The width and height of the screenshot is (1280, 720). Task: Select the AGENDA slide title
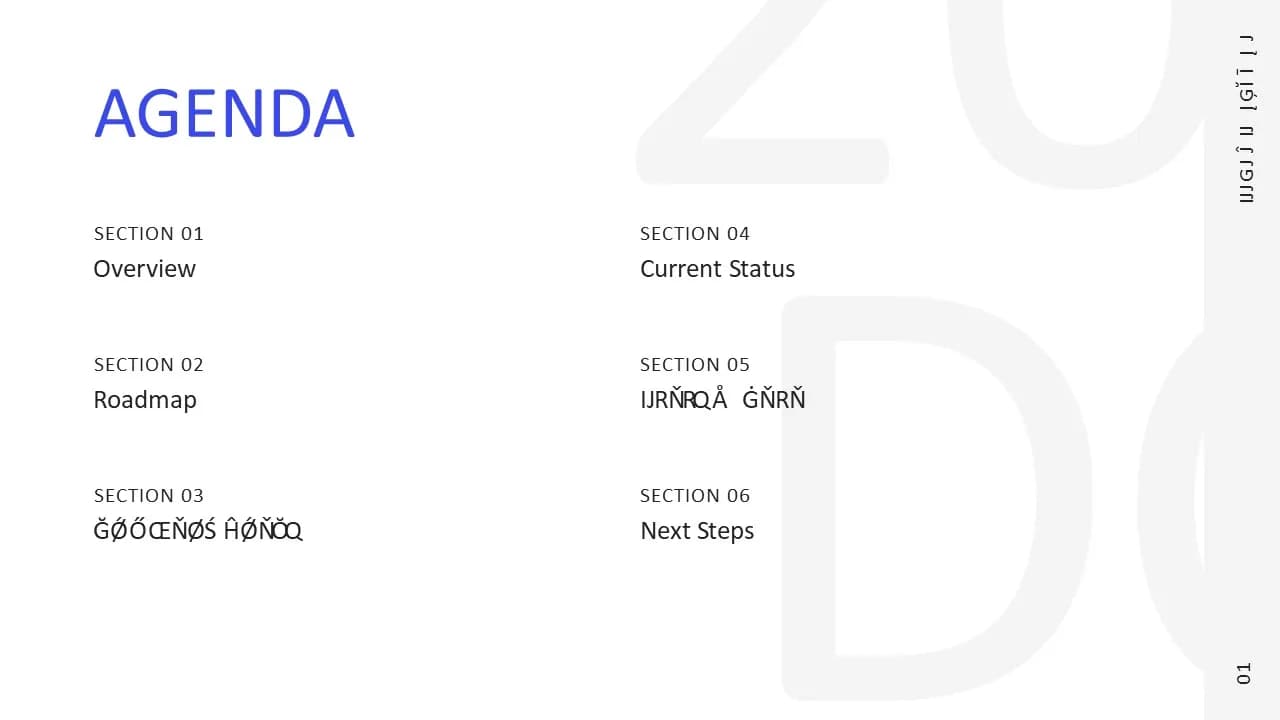click(x=224, y=113)
